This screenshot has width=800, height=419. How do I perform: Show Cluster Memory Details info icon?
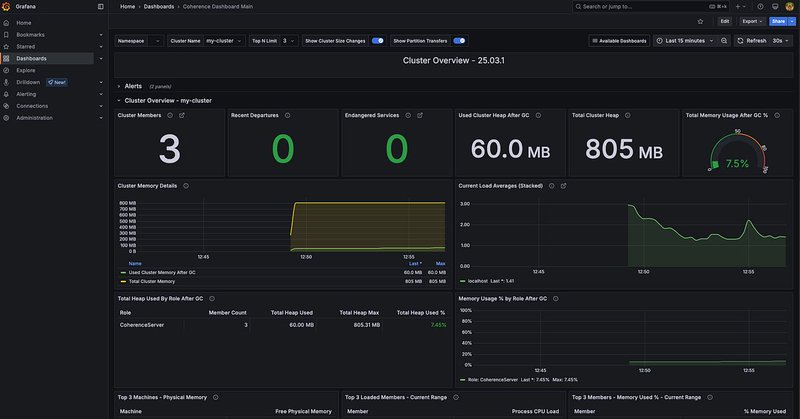(186, 186)
